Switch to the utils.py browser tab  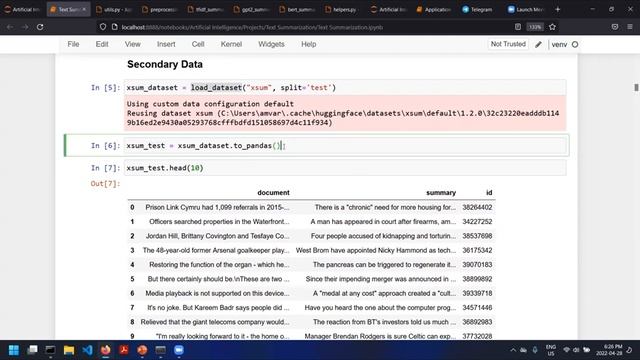(x=114, y=9)
